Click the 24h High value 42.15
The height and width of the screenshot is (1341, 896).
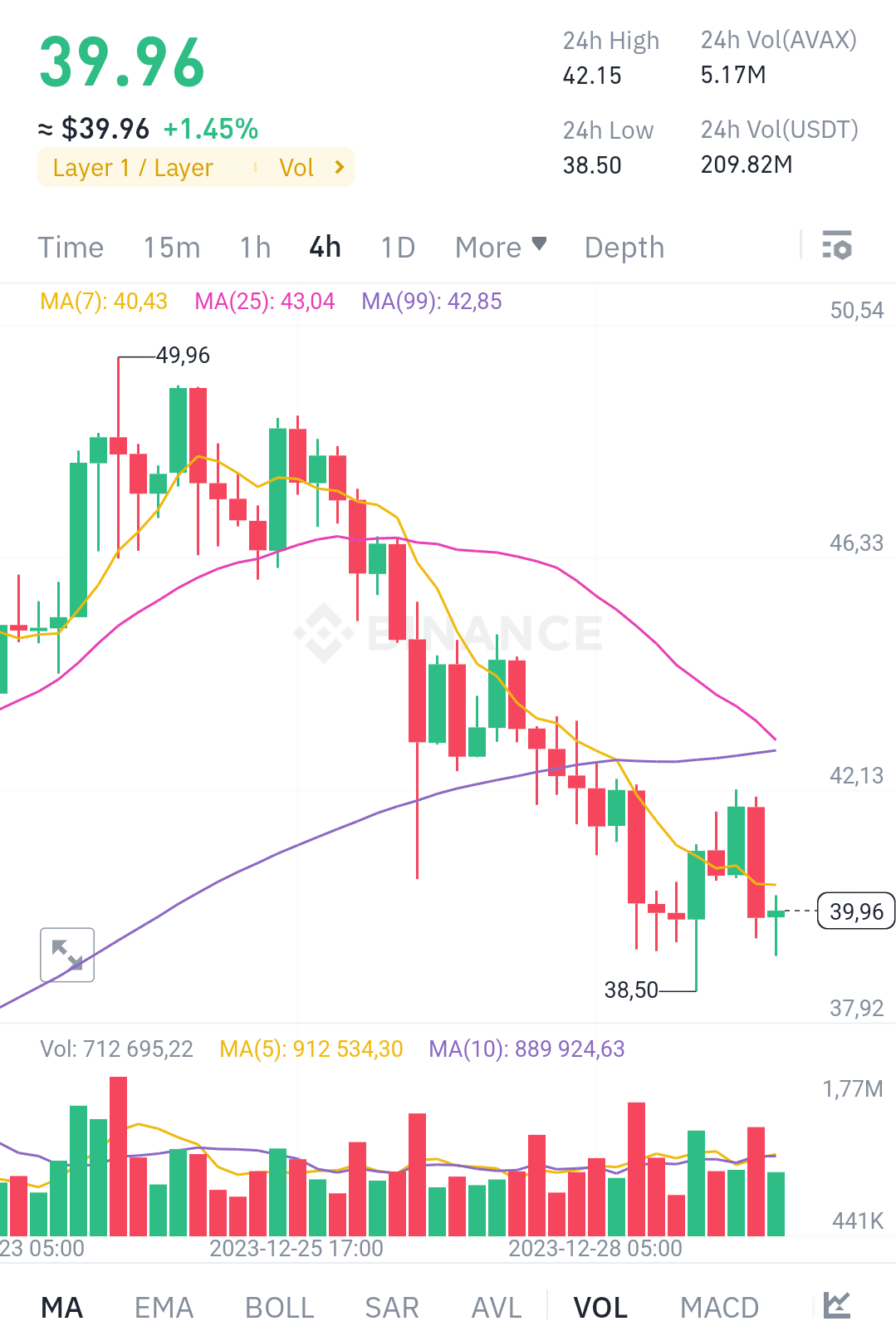click(590, 76)
